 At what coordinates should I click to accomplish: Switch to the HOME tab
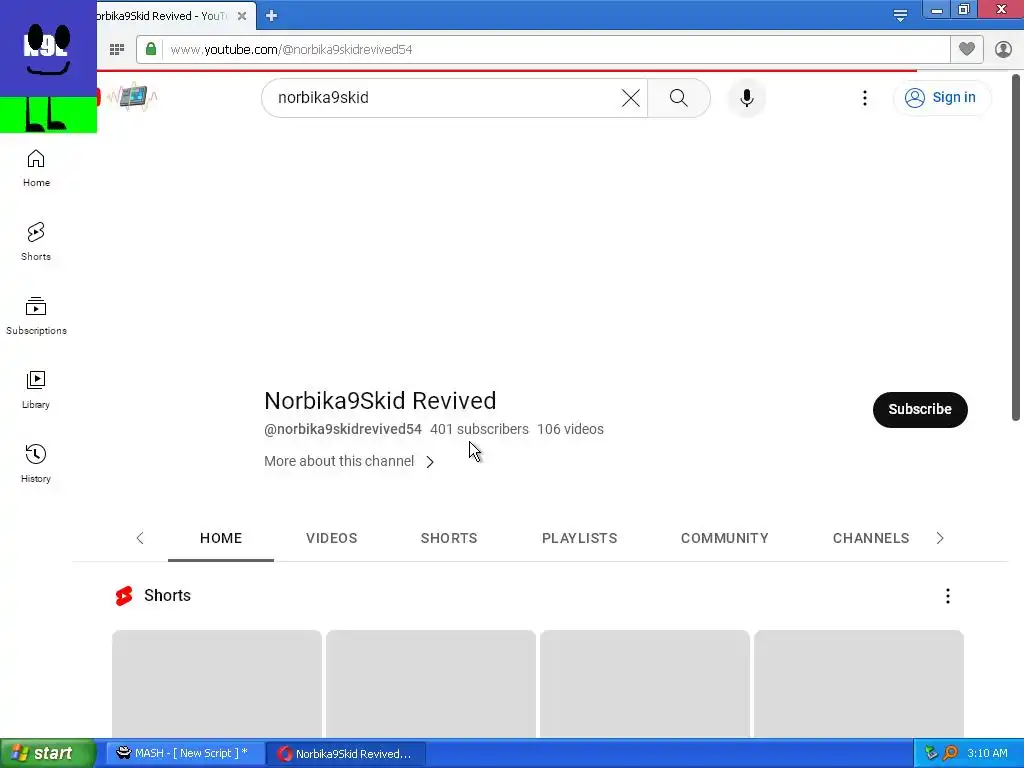pyautogui.click(x=221, y=538)
